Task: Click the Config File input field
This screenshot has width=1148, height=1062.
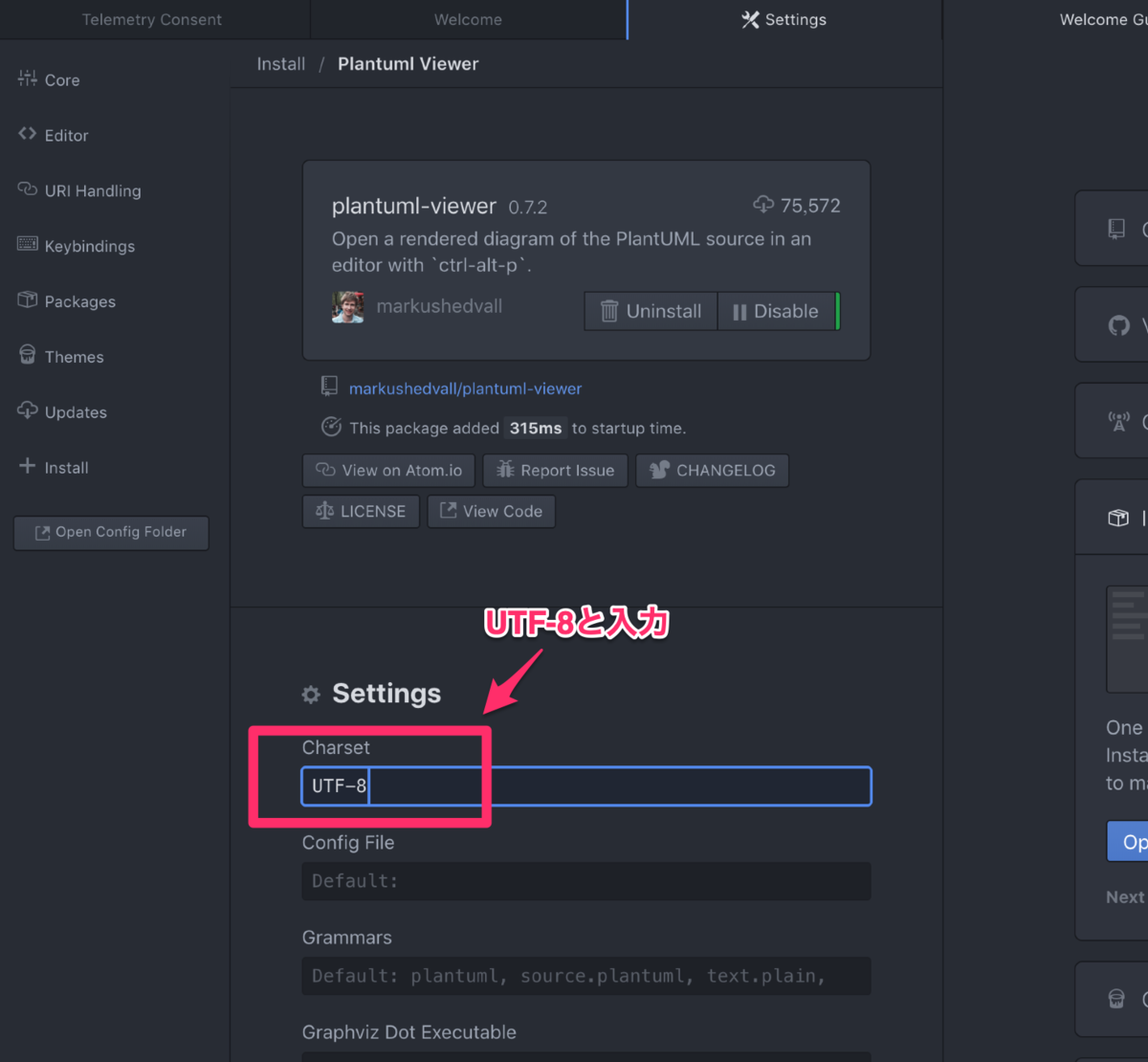Action: [586, 881]
